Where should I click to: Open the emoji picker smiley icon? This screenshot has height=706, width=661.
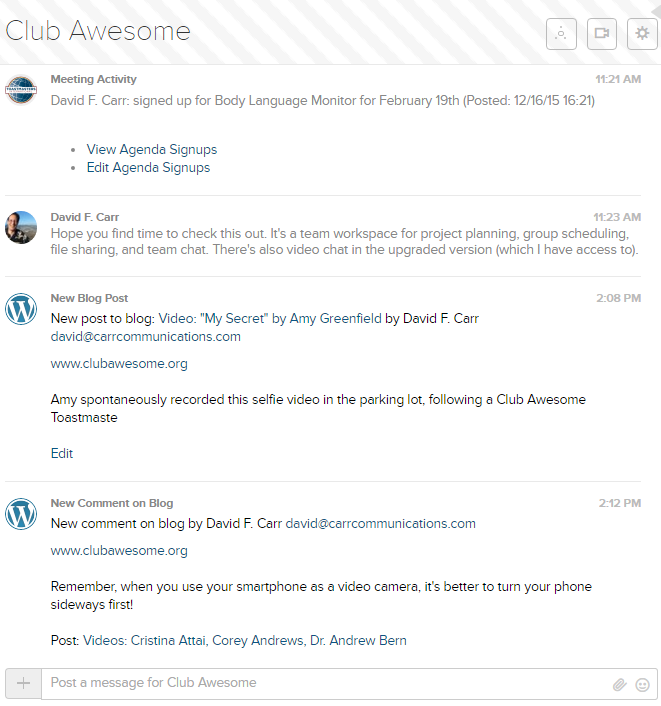pos(642,685)
